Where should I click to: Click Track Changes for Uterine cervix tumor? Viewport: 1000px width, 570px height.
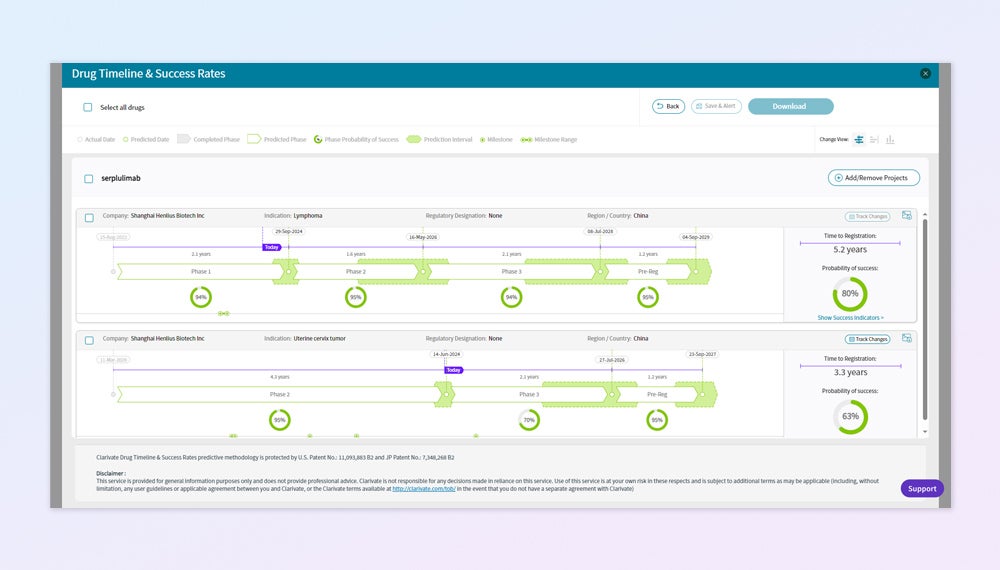867,339
